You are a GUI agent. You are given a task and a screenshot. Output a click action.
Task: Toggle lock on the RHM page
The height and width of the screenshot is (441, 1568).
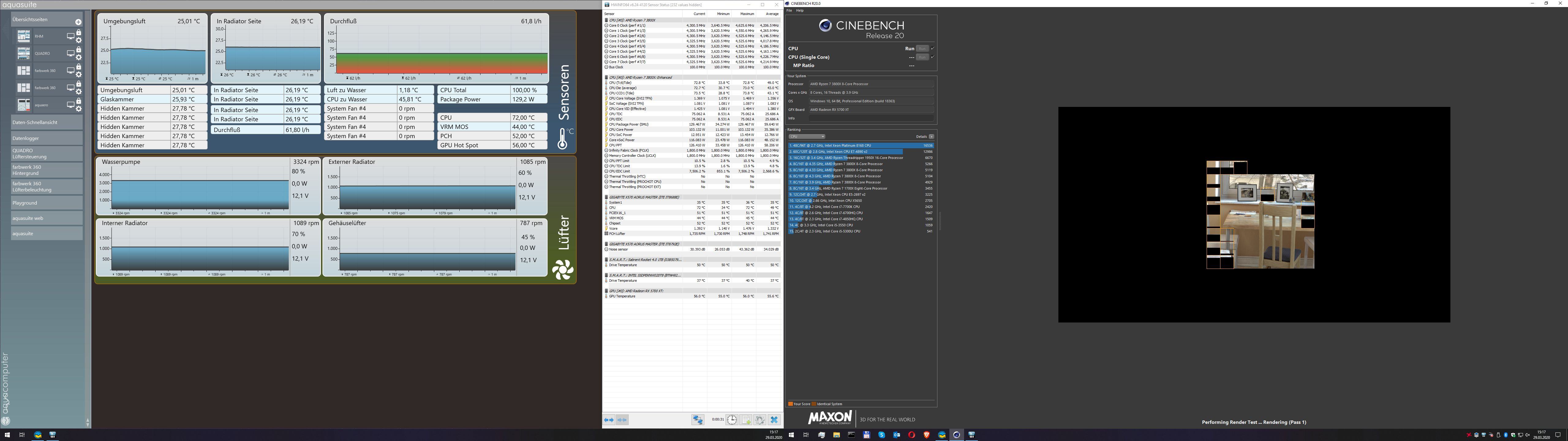(x=78, y=33)
